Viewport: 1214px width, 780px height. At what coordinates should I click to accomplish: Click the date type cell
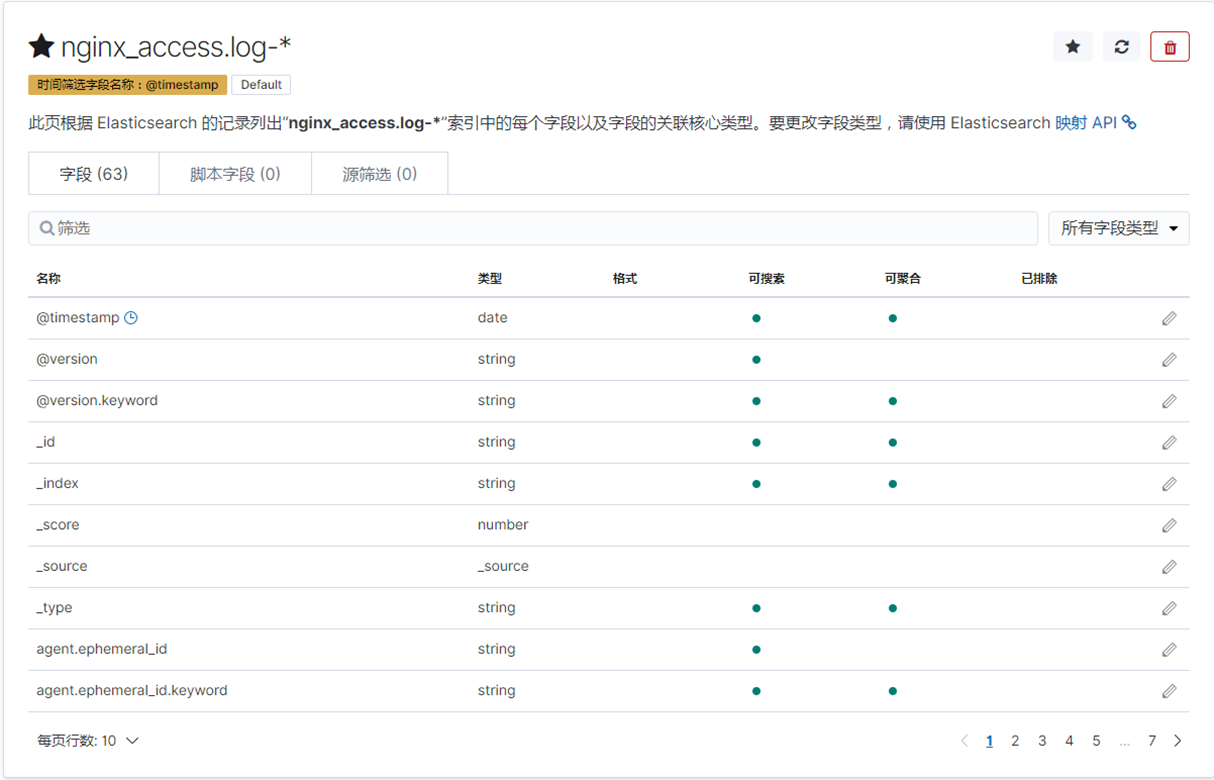(493, 318)
